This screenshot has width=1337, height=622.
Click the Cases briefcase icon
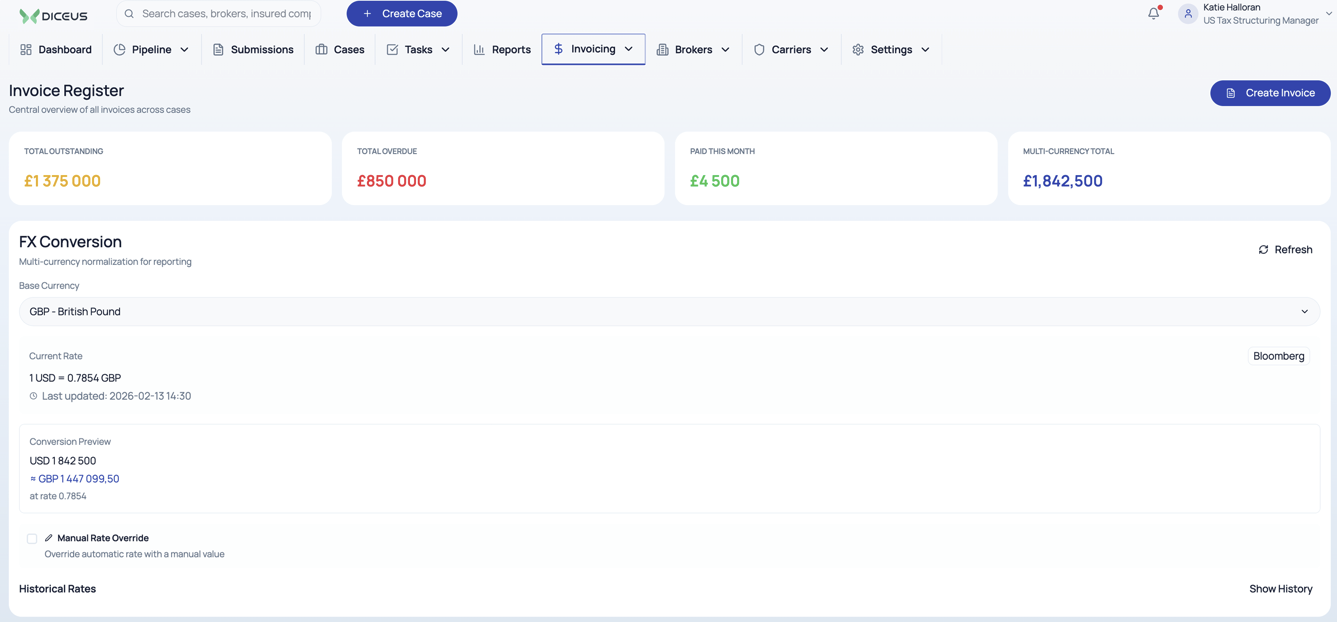(321, 49)
